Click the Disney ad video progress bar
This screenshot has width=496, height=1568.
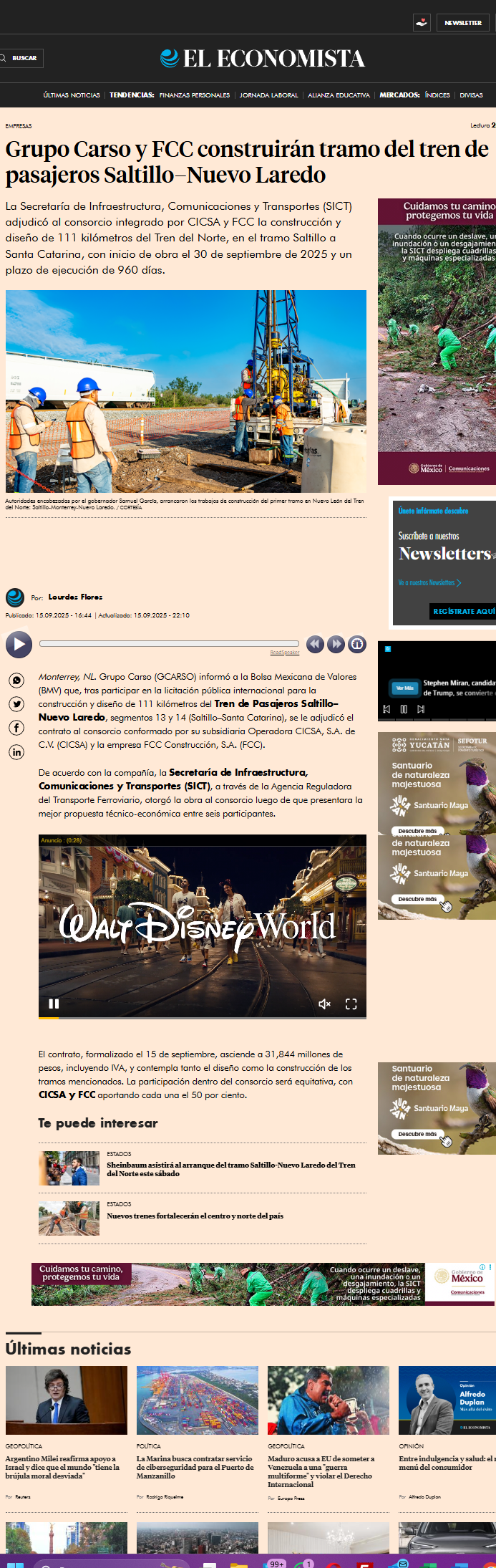[x=203, y=1017]
